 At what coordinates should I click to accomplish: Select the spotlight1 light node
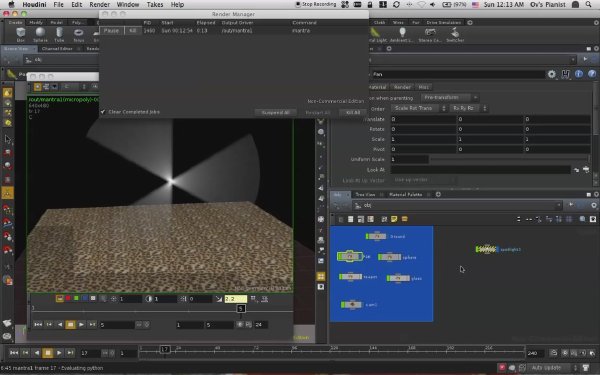[487, 249]
